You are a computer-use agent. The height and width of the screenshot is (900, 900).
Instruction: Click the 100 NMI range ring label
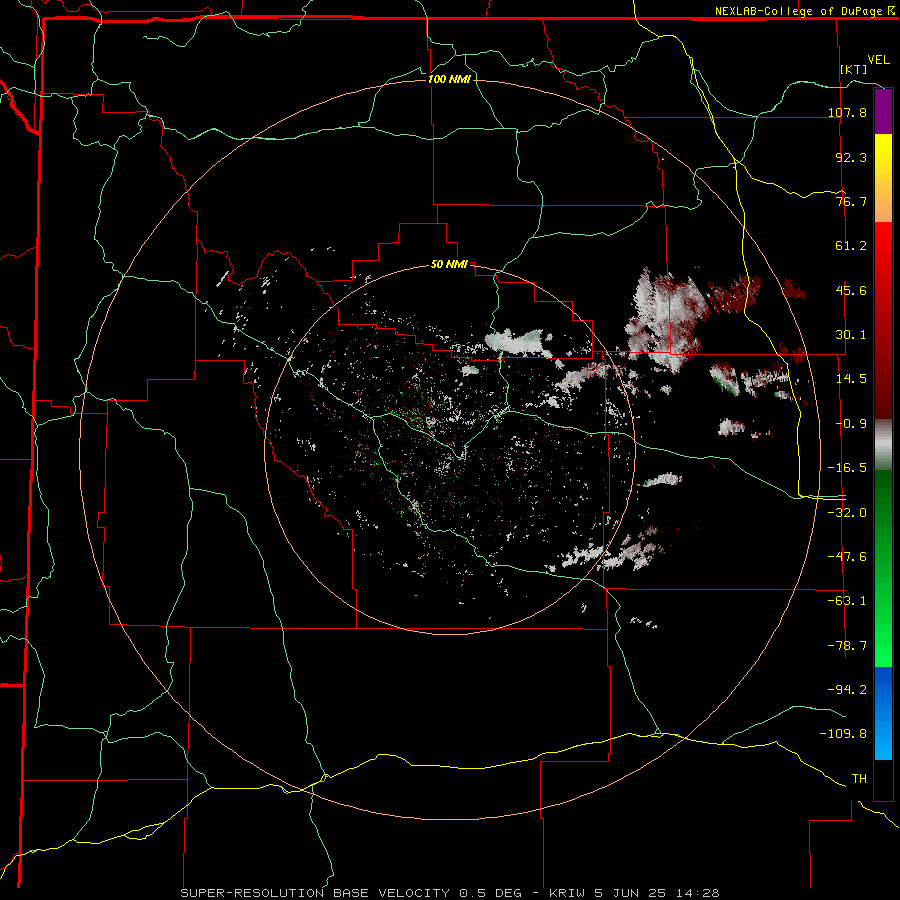click(x=449, y=79)
